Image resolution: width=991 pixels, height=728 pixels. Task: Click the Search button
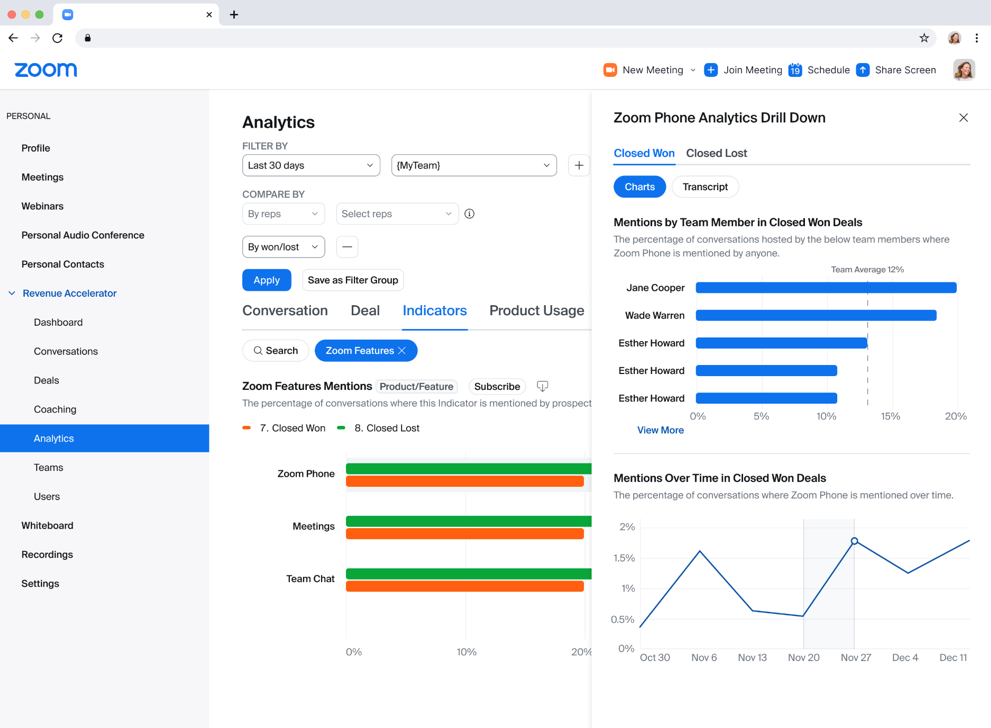click(x=276, y=351)
